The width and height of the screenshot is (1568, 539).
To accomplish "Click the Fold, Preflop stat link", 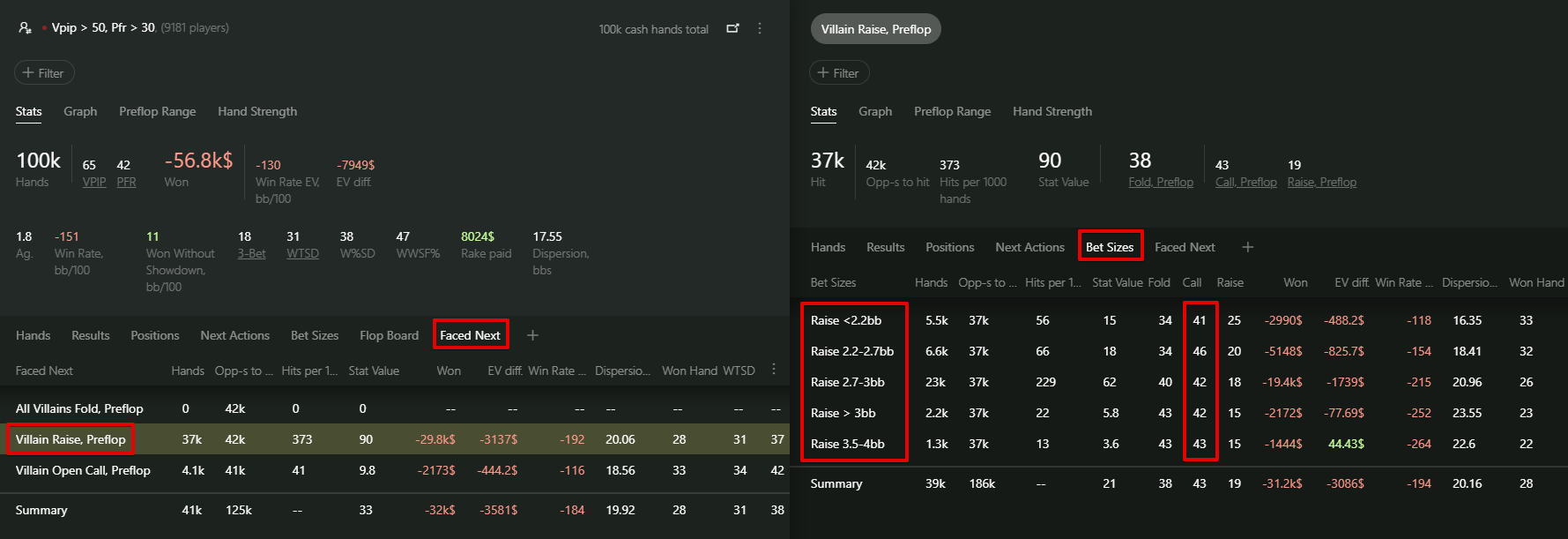I will click(1161, 182).
